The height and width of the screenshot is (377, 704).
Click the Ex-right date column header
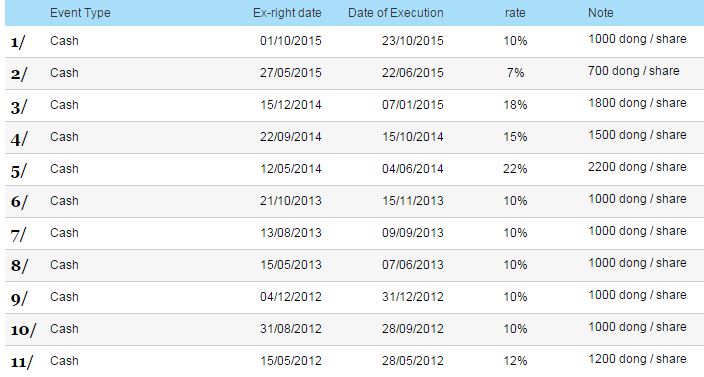click(x=287, y=13)
